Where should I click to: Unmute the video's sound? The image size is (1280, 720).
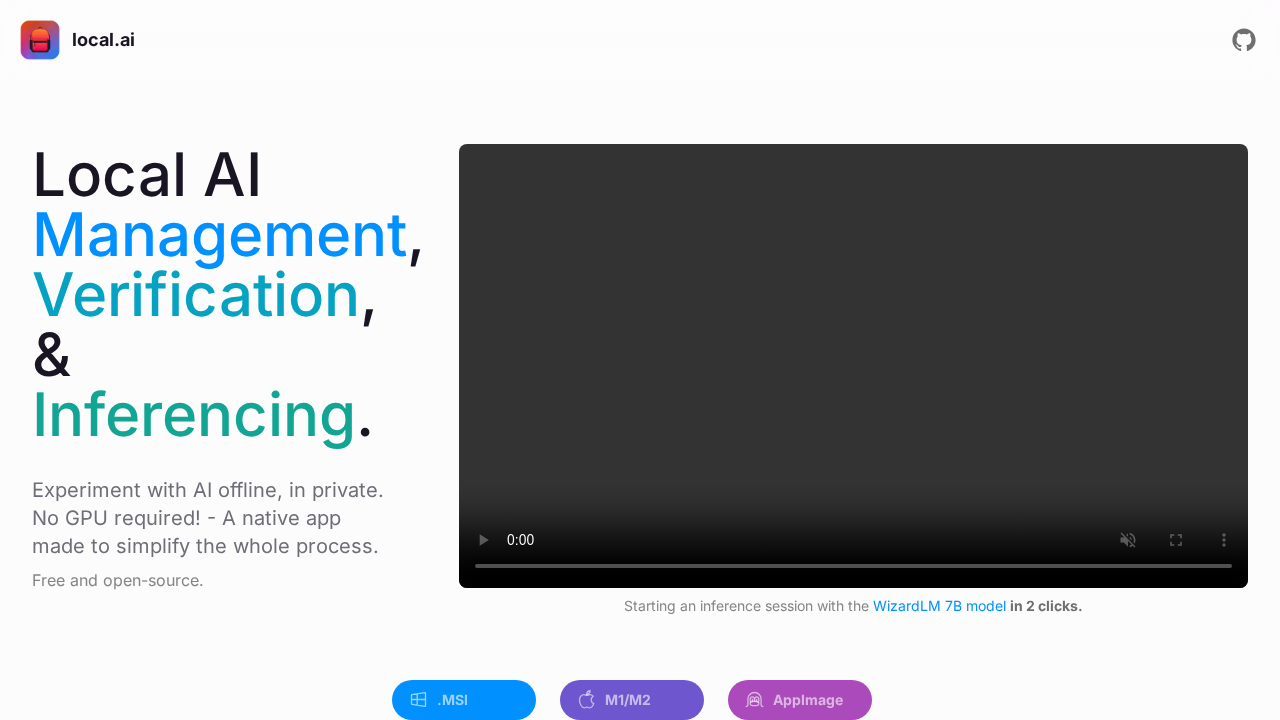(x=1128, y=540)
